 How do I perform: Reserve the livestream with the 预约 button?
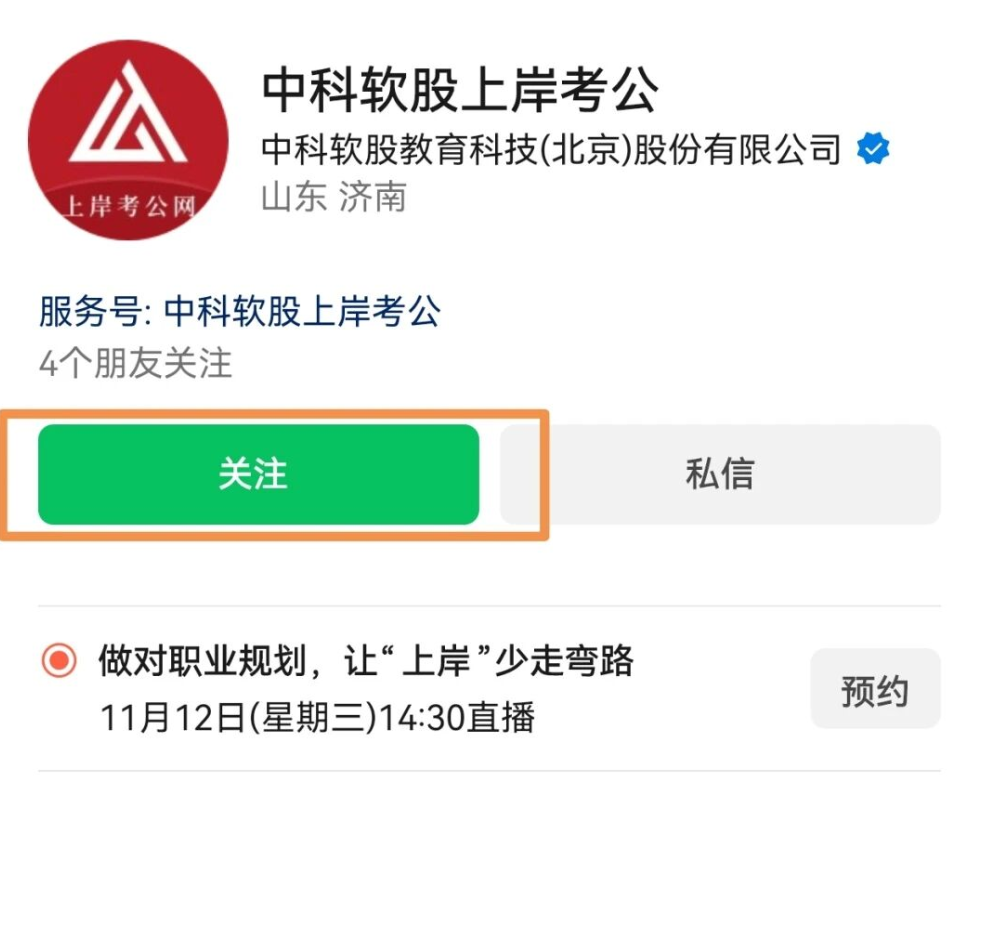point(874,689)
